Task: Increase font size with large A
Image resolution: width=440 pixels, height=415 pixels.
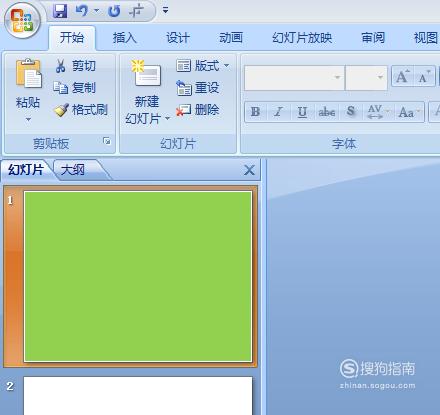Action: 403,76
